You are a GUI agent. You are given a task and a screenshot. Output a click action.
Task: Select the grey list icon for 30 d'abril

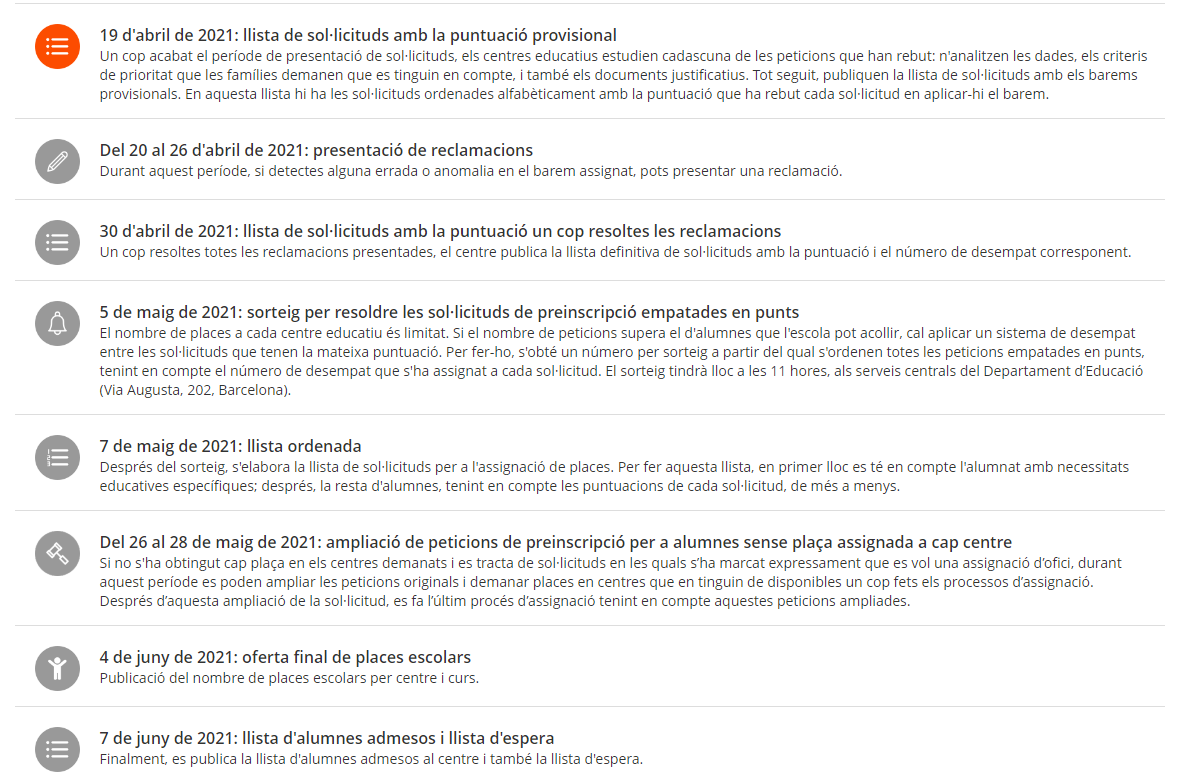coord(57,242)
